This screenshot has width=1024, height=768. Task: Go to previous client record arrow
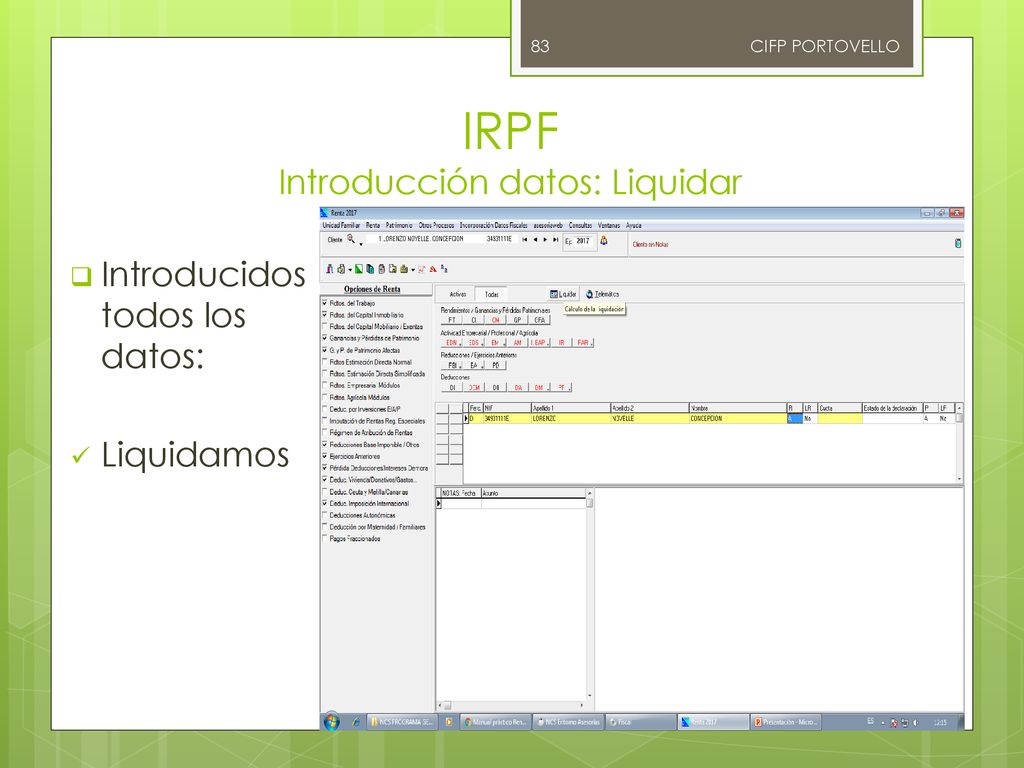(x=535, y=240)
